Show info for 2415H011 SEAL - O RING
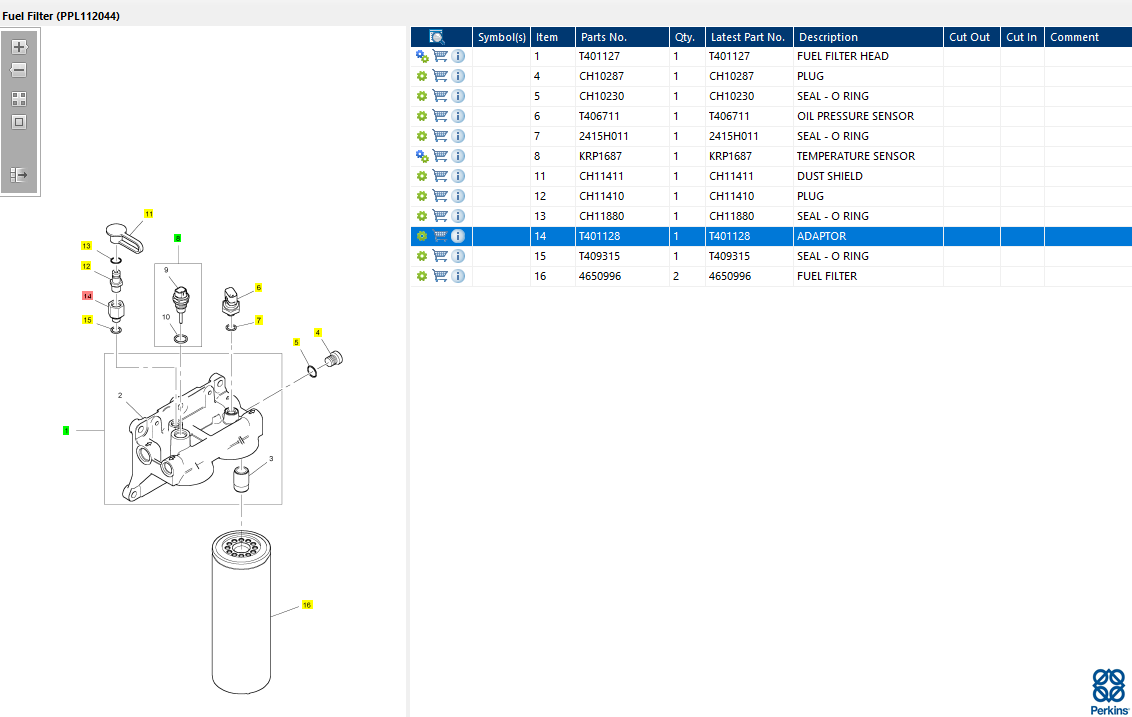 pos(458,136)
